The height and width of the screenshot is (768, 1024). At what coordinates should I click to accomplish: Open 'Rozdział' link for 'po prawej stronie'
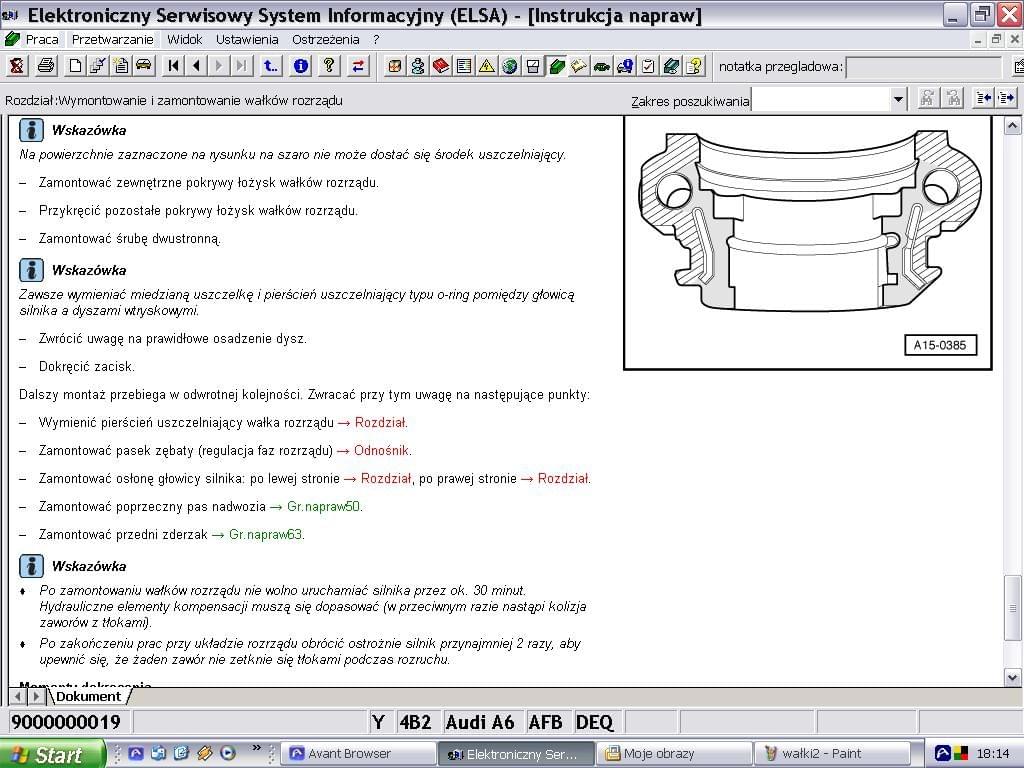[x=564, y=479]
